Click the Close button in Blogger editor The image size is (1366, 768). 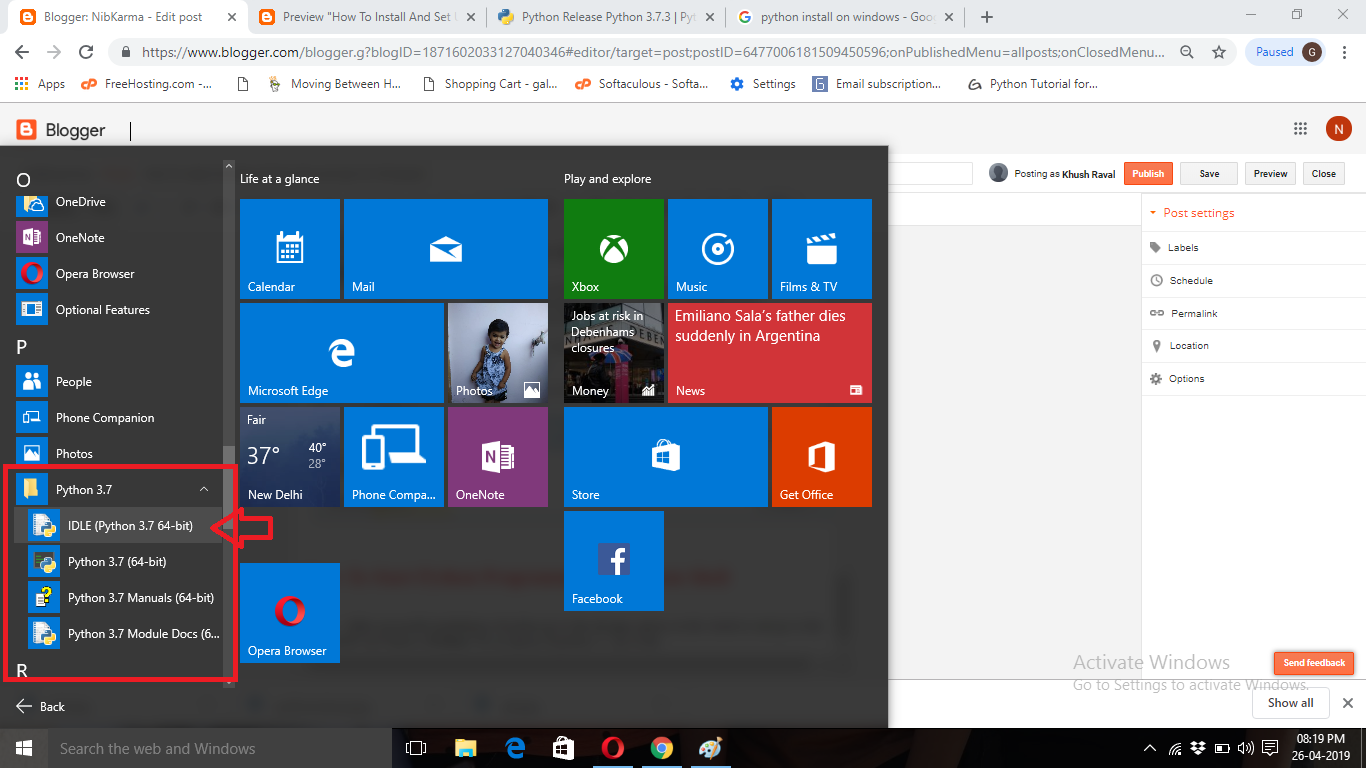[1323, 173]
